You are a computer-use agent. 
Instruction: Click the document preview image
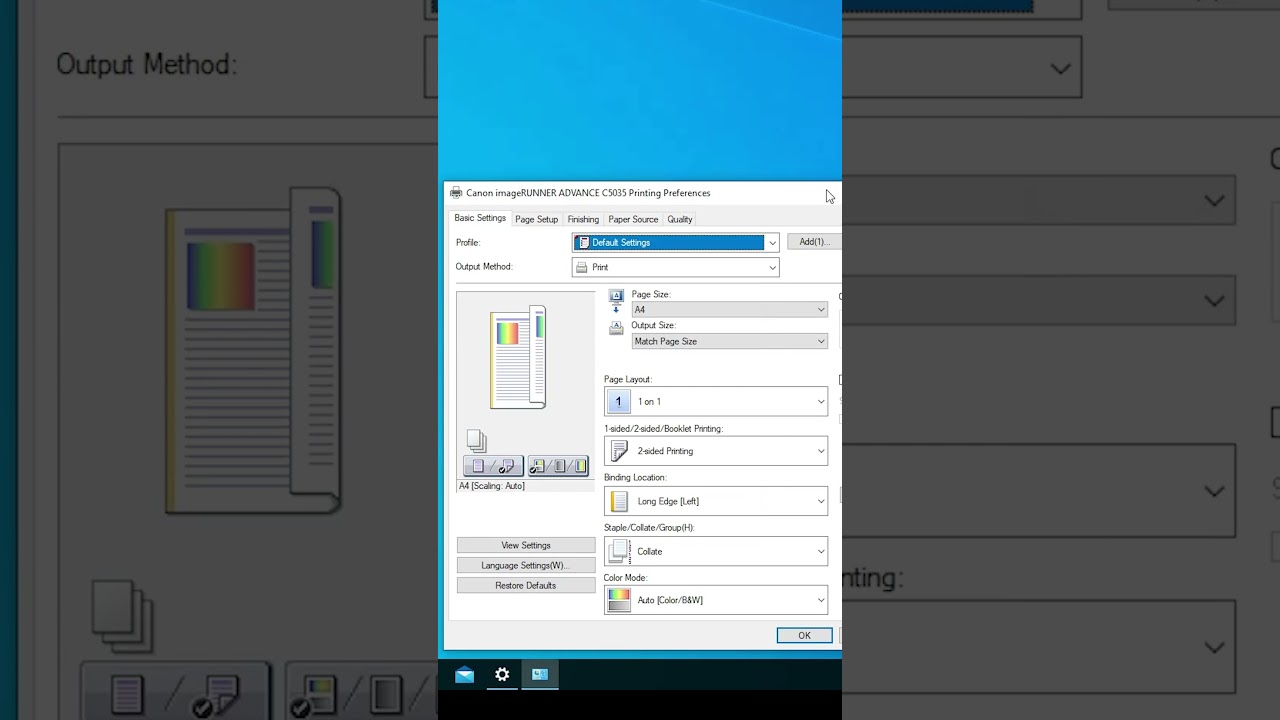[x=518, y=358]
